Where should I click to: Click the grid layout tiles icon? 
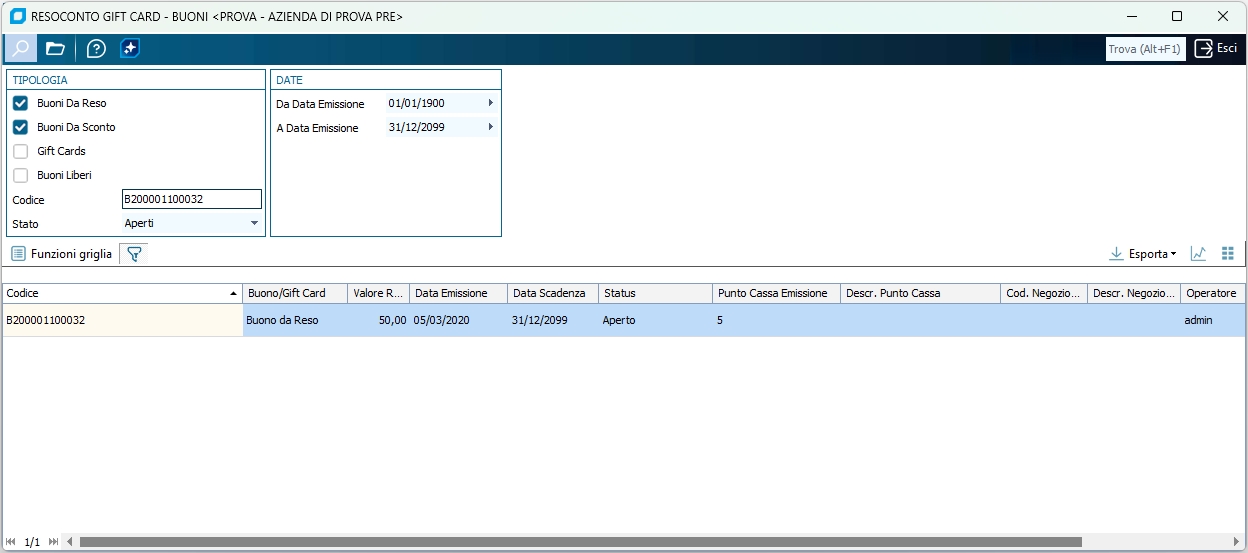click(1228, 254)
